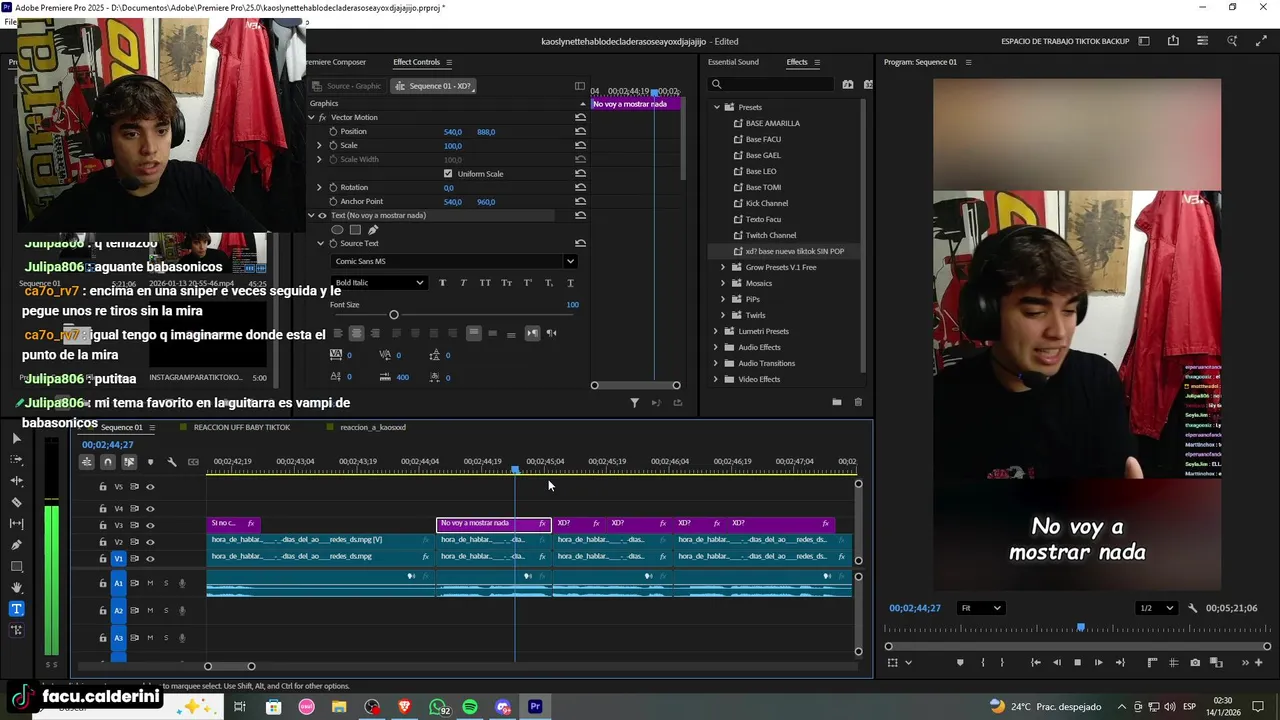This screenshot has width=1280, height=720.
Task: Switch to the Effects panel tab
Action: coord(797,62)
